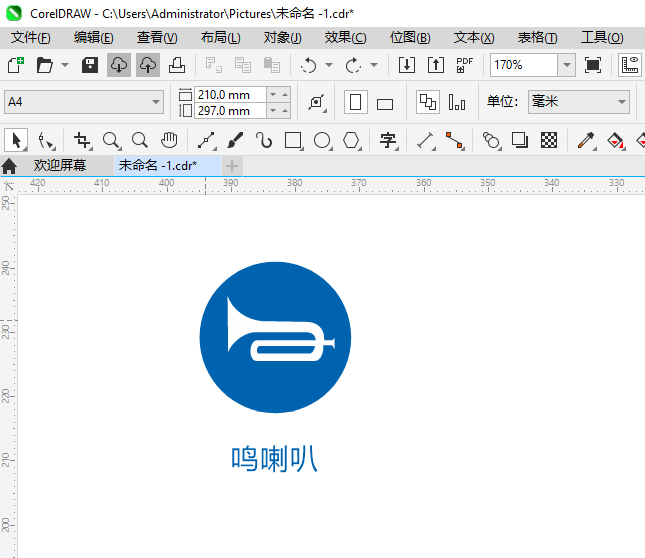Click the plus button for new document tab
Screen dimensions: 645x558
pos(232,166)
